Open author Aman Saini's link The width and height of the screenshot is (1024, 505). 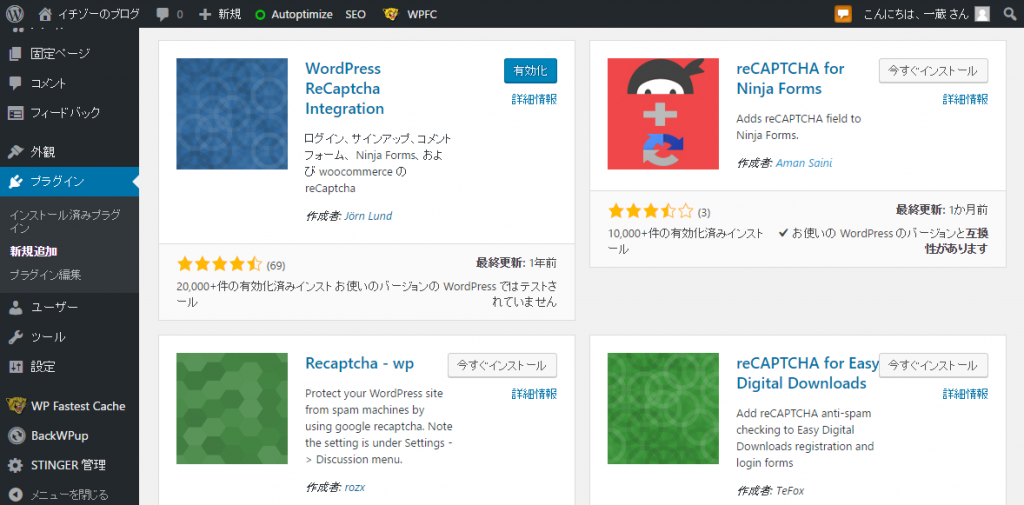(x=804, y=163)
